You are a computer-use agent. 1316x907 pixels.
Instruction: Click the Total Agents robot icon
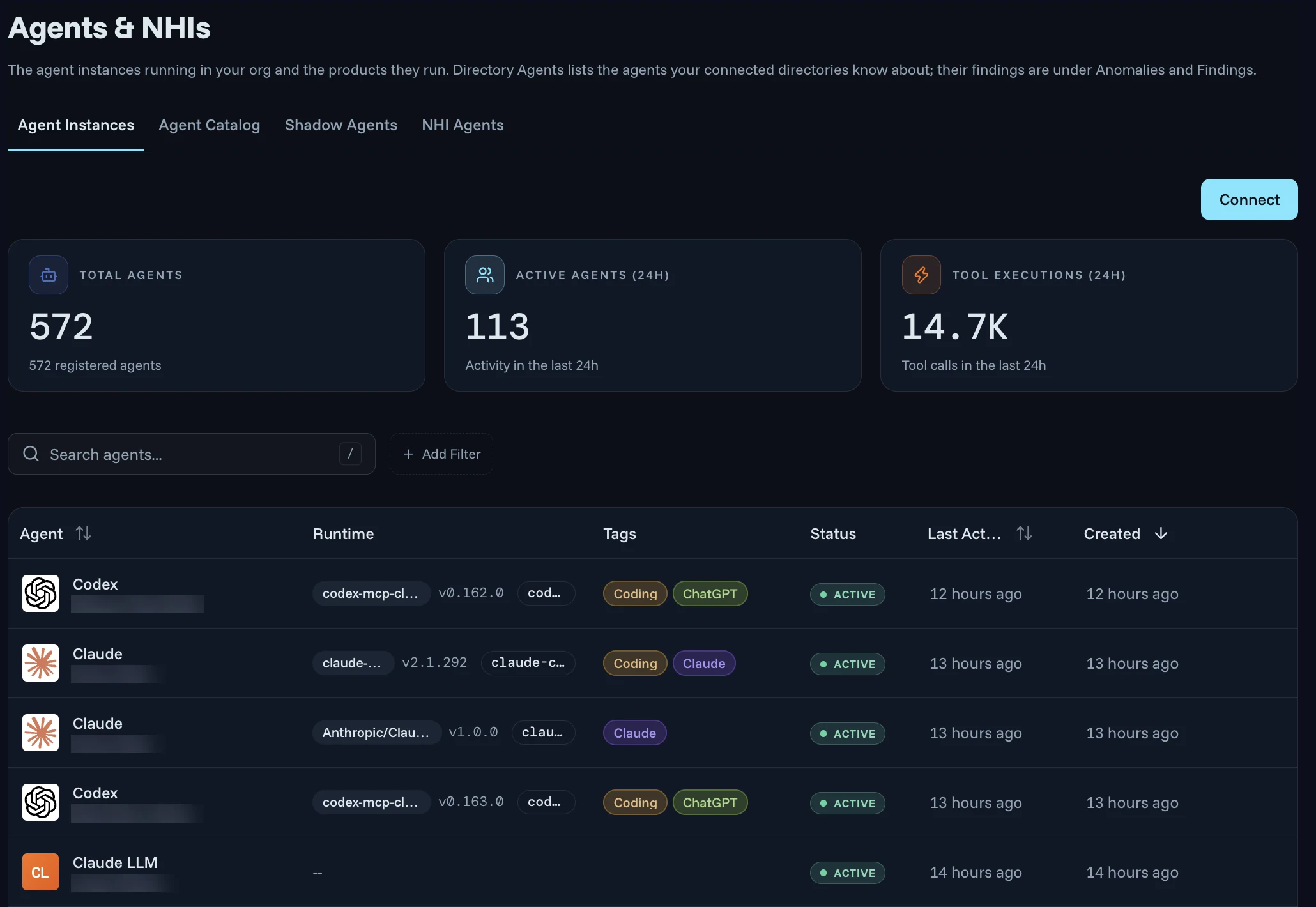[49, 275]
